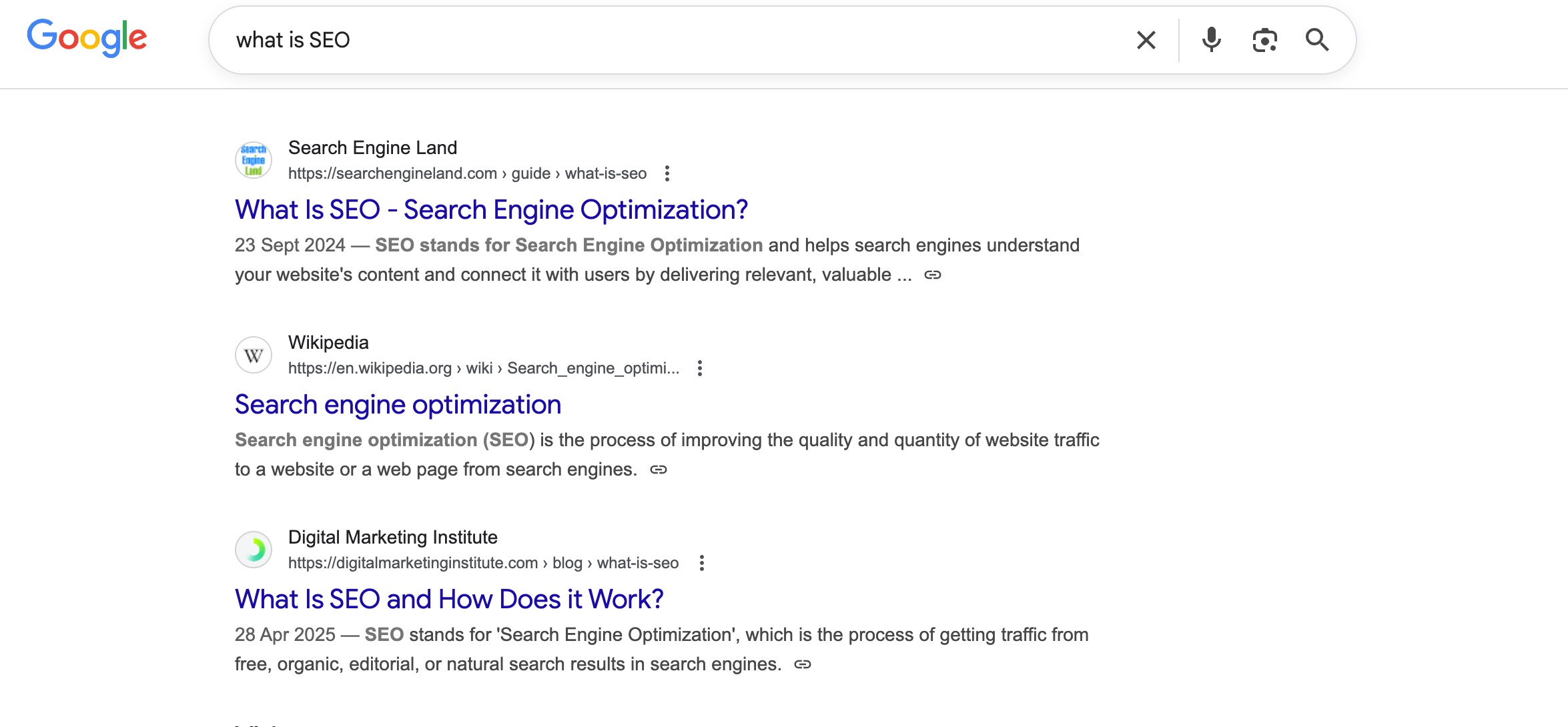The width and height of the screenshot is (1568, 727).
Task: Open three-dot menu on Search Engine Land result
Action: pyautogui.click(x=667, y=173)
